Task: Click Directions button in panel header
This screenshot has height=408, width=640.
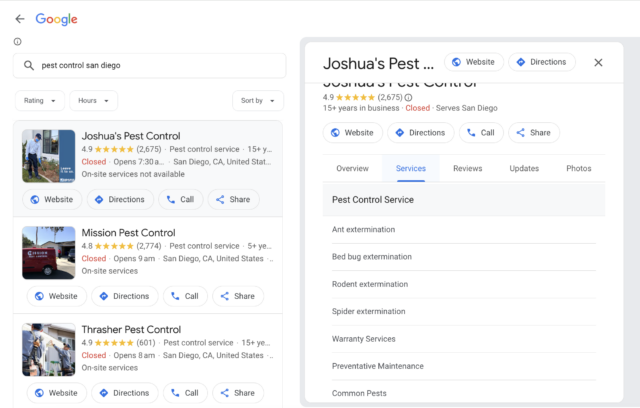Action: [540, 62]
